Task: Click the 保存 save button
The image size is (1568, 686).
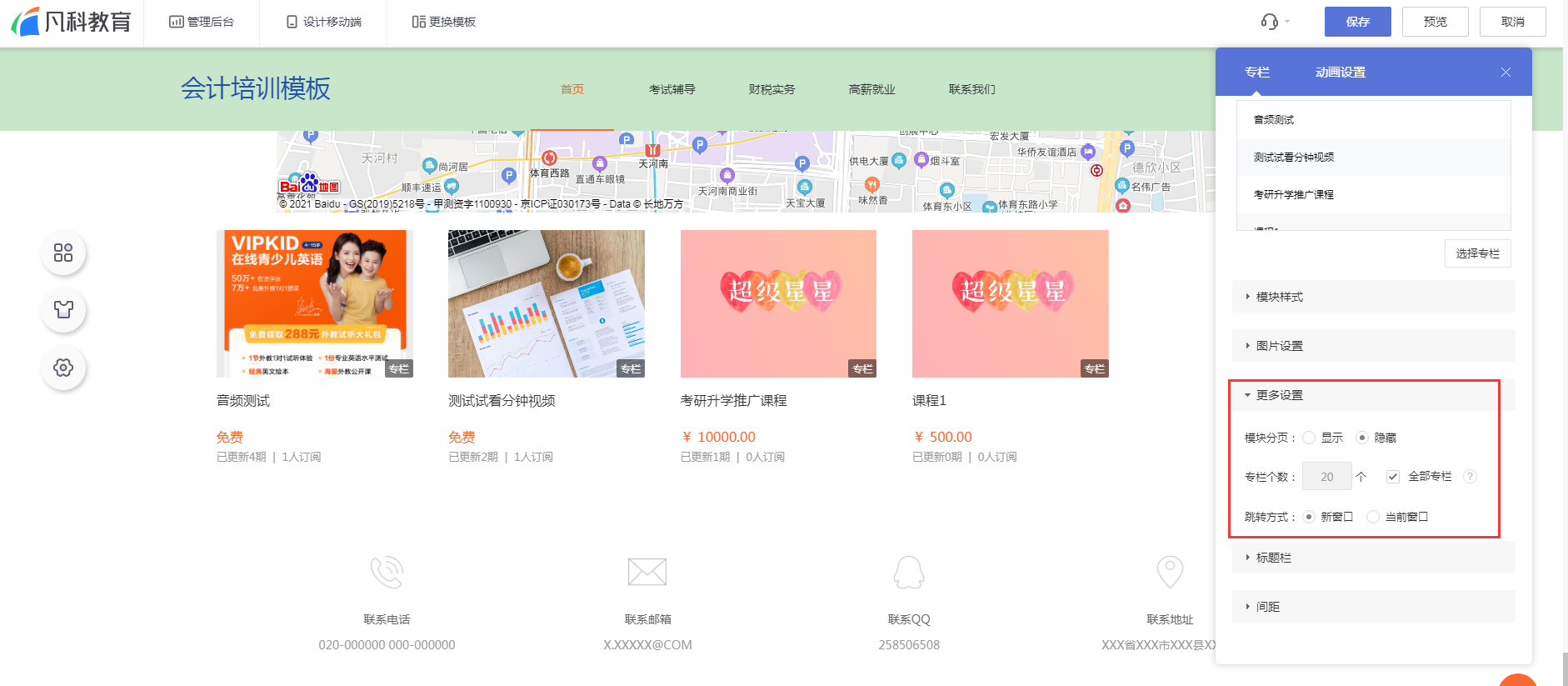Action: [x=1358, y=22]
